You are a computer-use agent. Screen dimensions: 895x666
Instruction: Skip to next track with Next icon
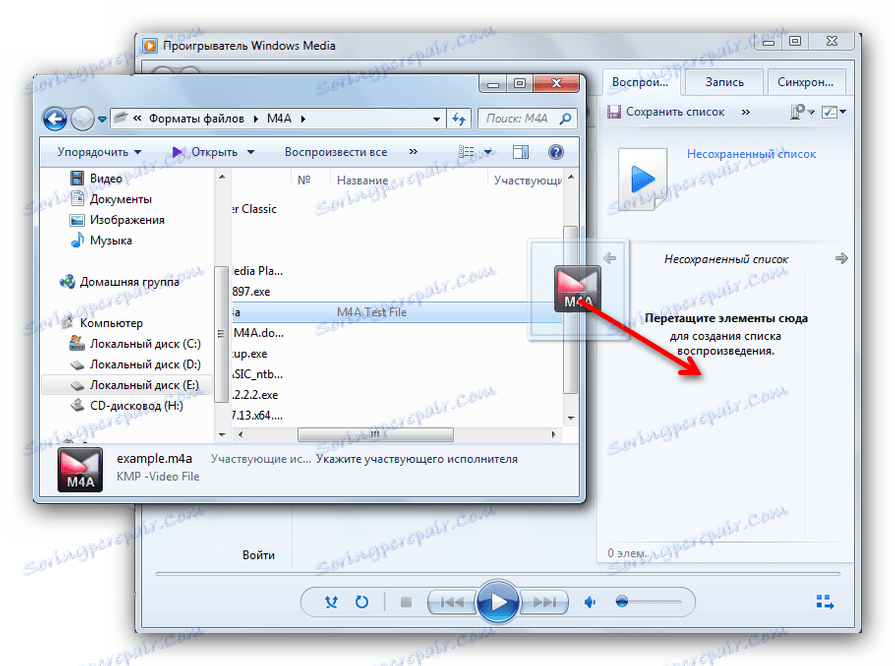click(543, 602)
